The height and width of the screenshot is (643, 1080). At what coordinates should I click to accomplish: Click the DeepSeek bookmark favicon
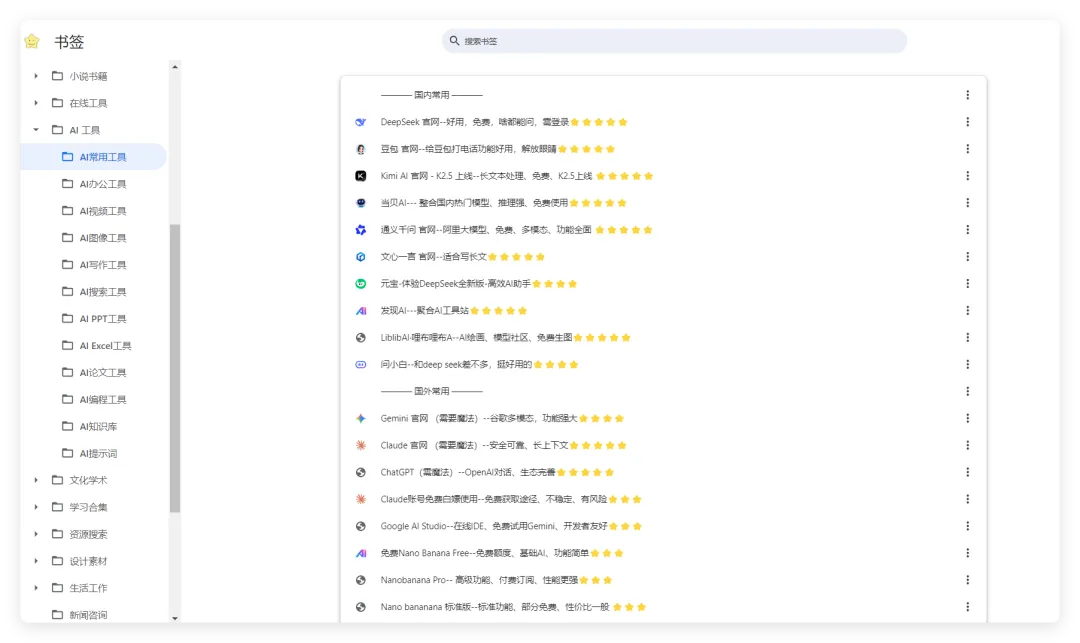tap(360, 122)
